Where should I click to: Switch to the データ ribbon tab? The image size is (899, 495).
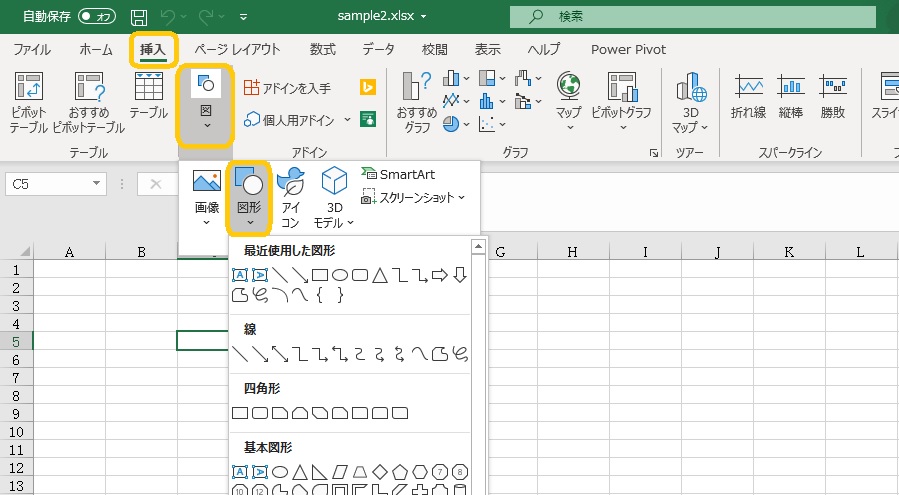(x=378, y=49)
